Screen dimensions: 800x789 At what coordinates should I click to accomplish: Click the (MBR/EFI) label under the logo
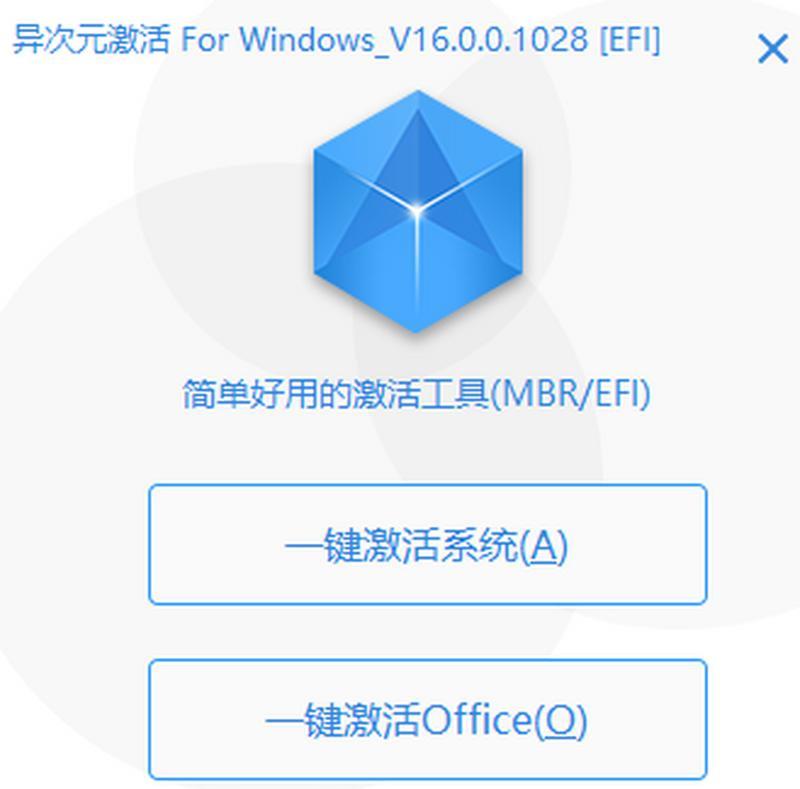570,394
